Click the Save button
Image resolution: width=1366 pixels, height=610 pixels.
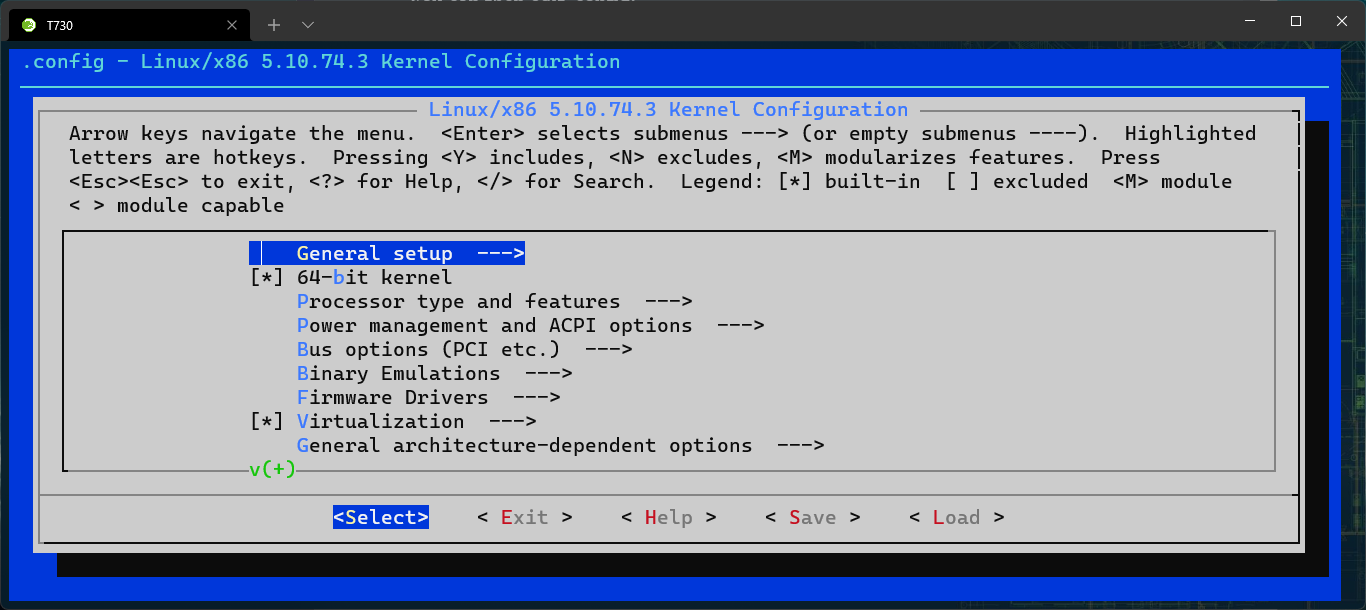pos(812,518)
